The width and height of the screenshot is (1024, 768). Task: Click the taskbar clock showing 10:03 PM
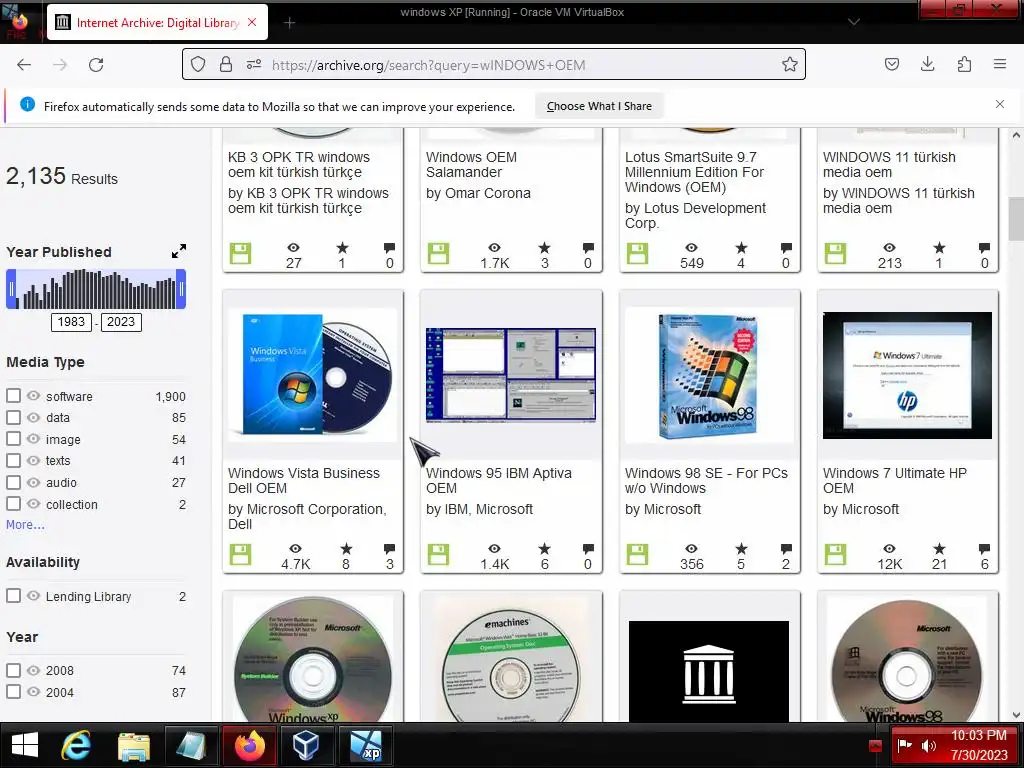pos(978,736)
